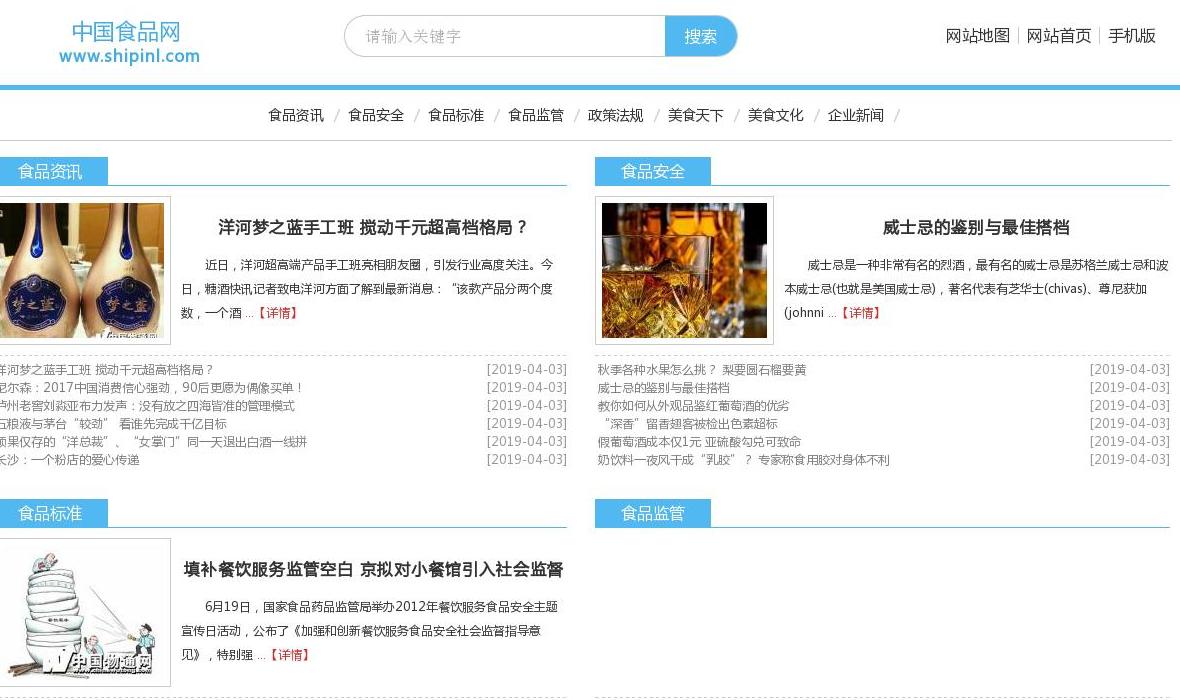
Task: Focus the keyword search input field
Action: [x=505, y=36]
